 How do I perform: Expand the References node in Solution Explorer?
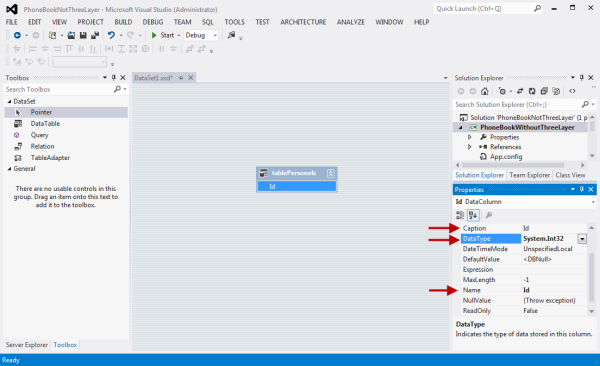tap(470, 147)
